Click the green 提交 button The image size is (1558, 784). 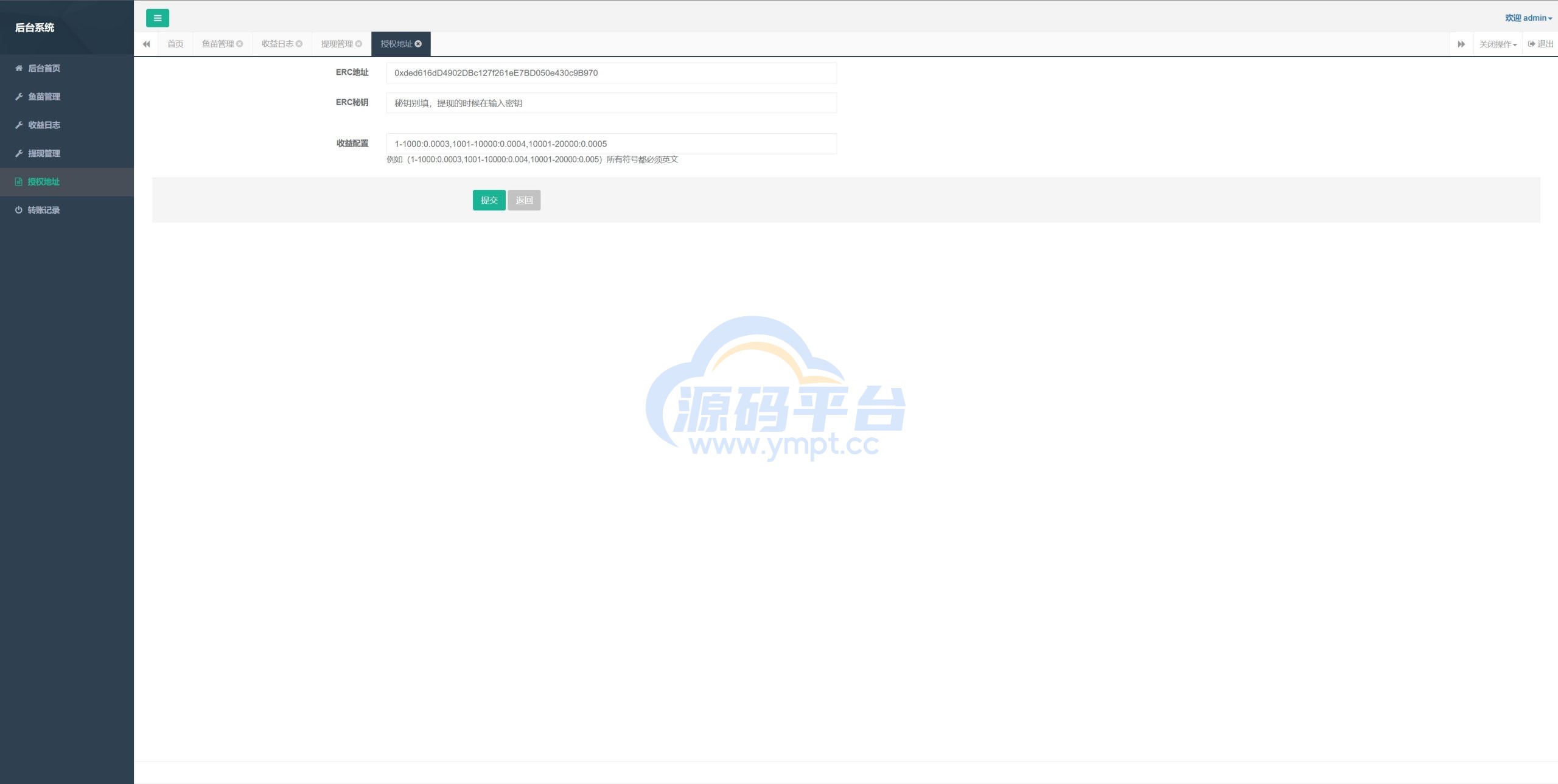click(x=489, y=200)
